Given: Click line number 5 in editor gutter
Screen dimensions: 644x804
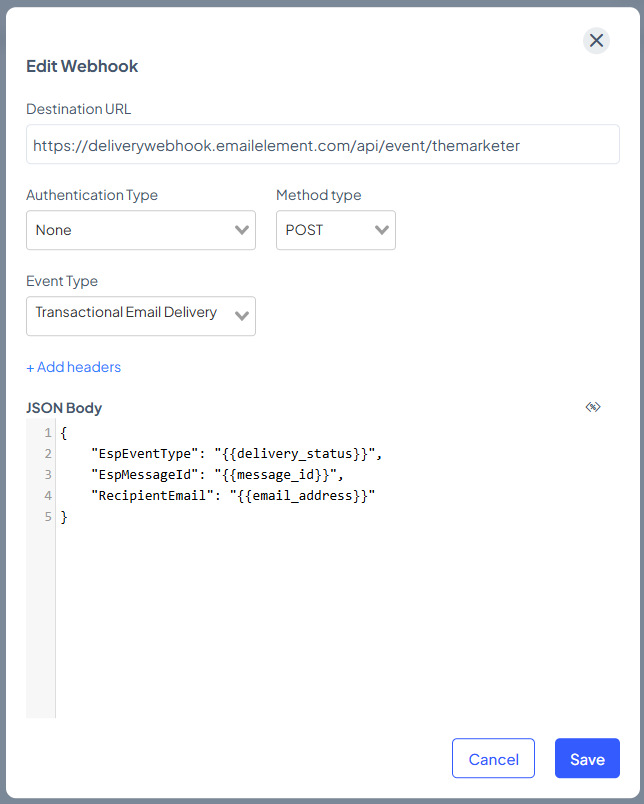Looking at the screenshot, I should (47, 517).
